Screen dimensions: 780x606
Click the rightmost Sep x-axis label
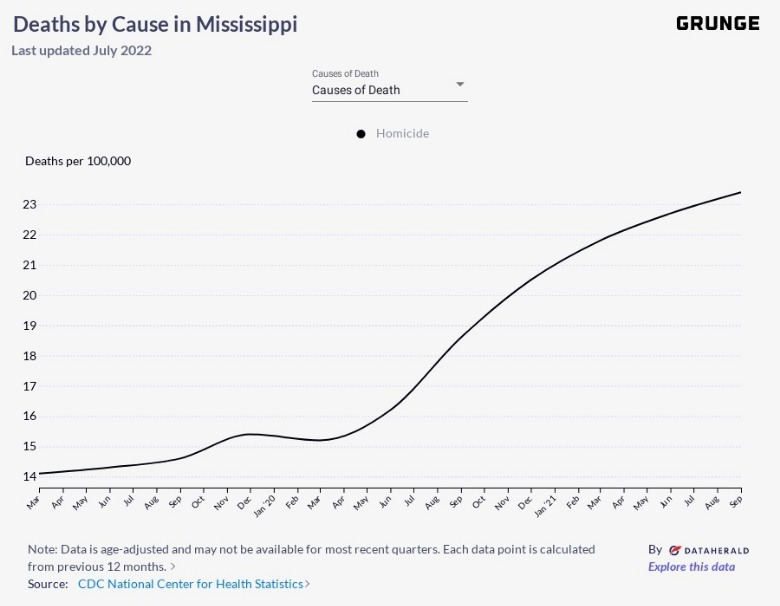coord(736,499)
